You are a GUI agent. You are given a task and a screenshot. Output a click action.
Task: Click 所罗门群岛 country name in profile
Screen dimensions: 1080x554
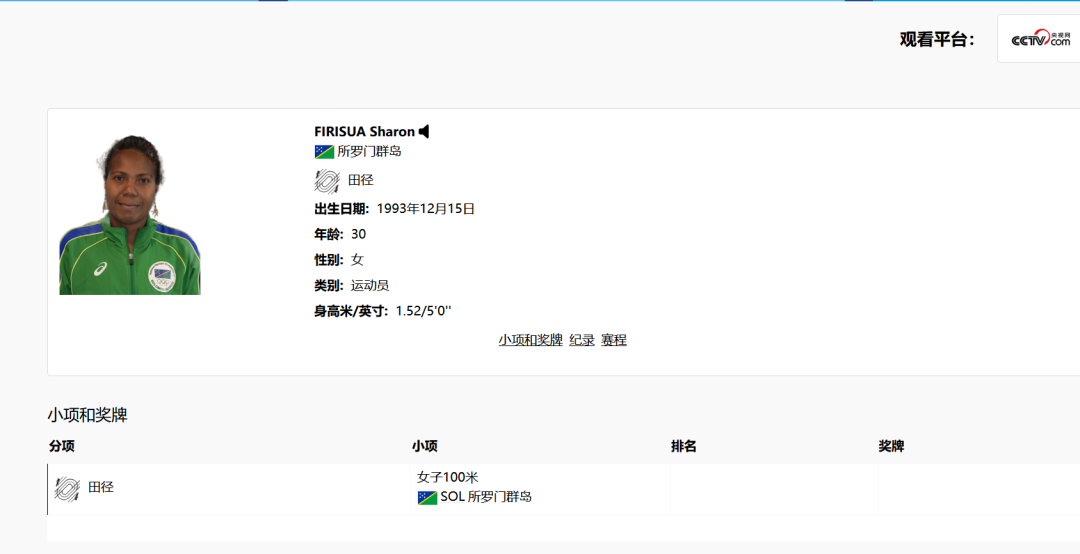pos(369,152)
